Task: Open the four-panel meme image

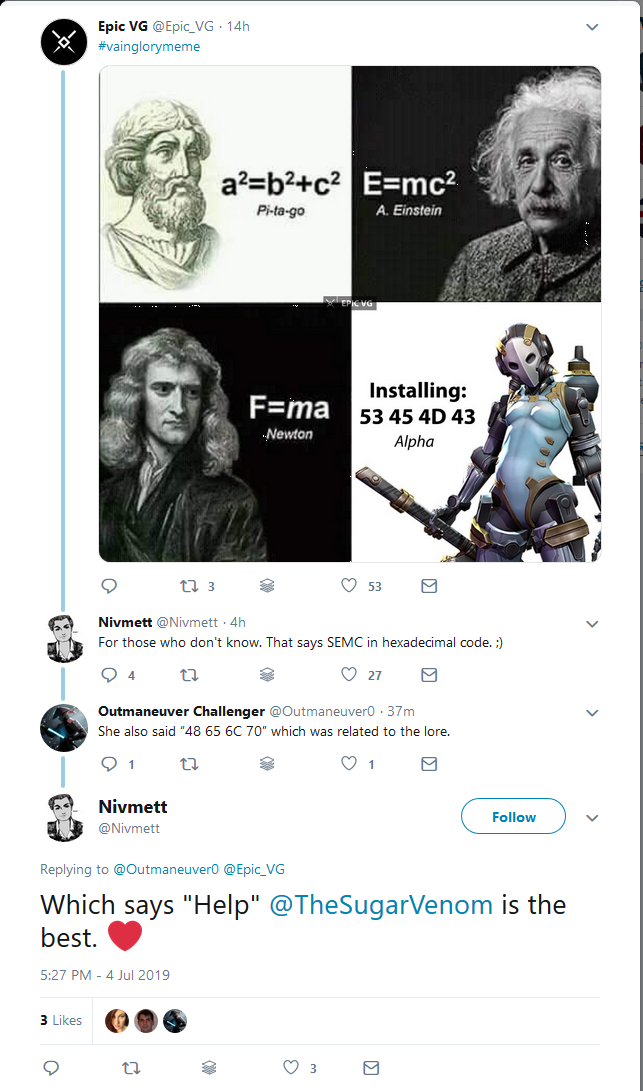Action: click(x=350, y=314)
